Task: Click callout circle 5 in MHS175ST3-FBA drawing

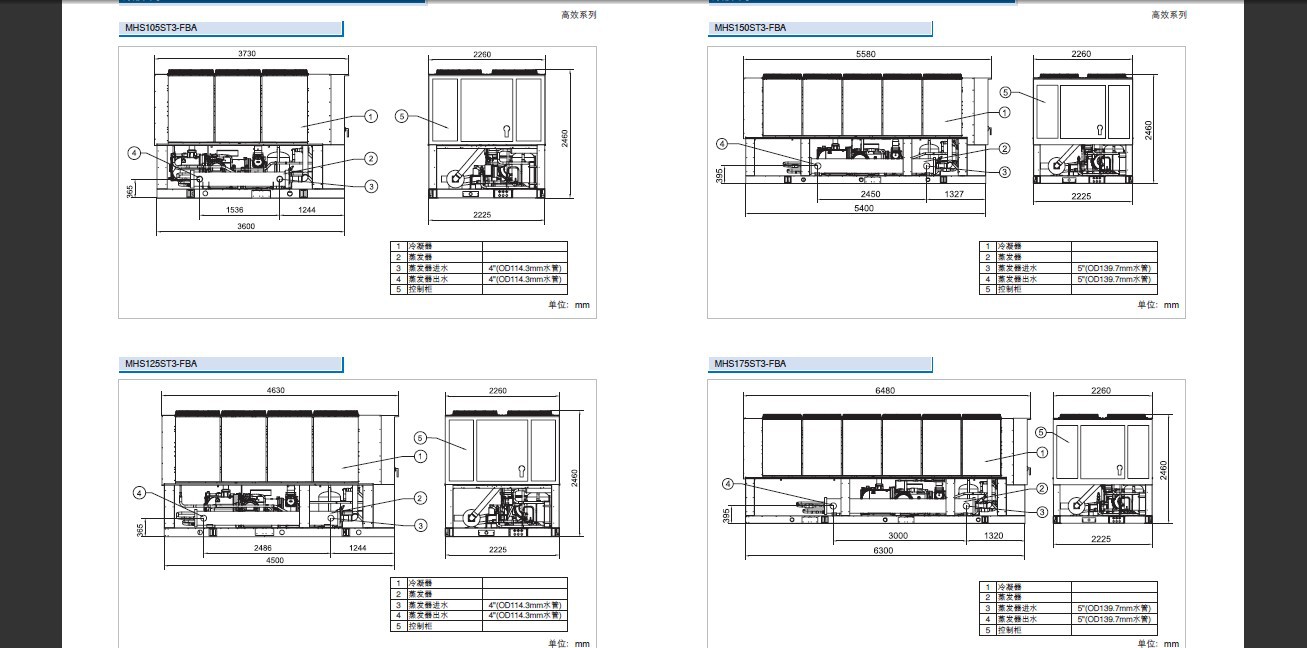Action: [1041, 432]
